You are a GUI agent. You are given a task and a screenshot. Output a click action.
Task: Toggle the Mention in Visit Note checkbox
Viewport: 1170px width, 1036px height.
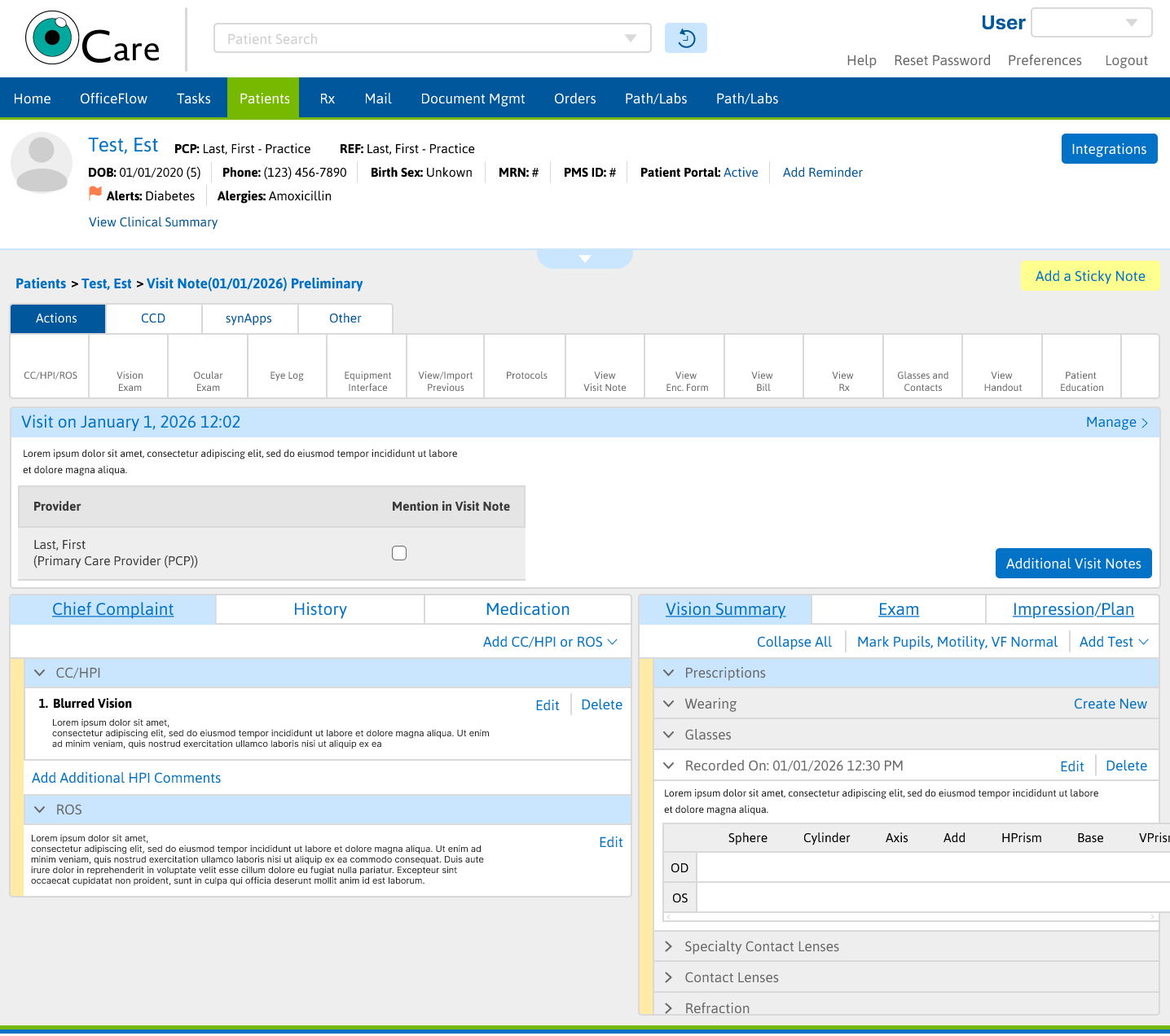click(x=399, y=553)
